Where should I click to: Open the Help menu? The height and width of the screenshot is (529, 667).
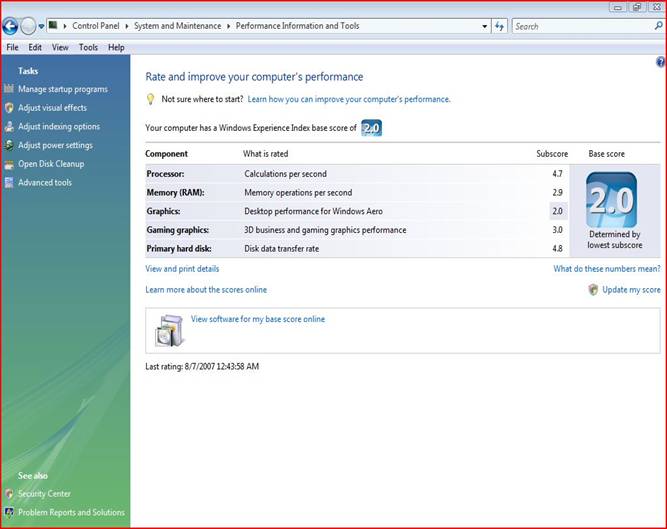116,47
